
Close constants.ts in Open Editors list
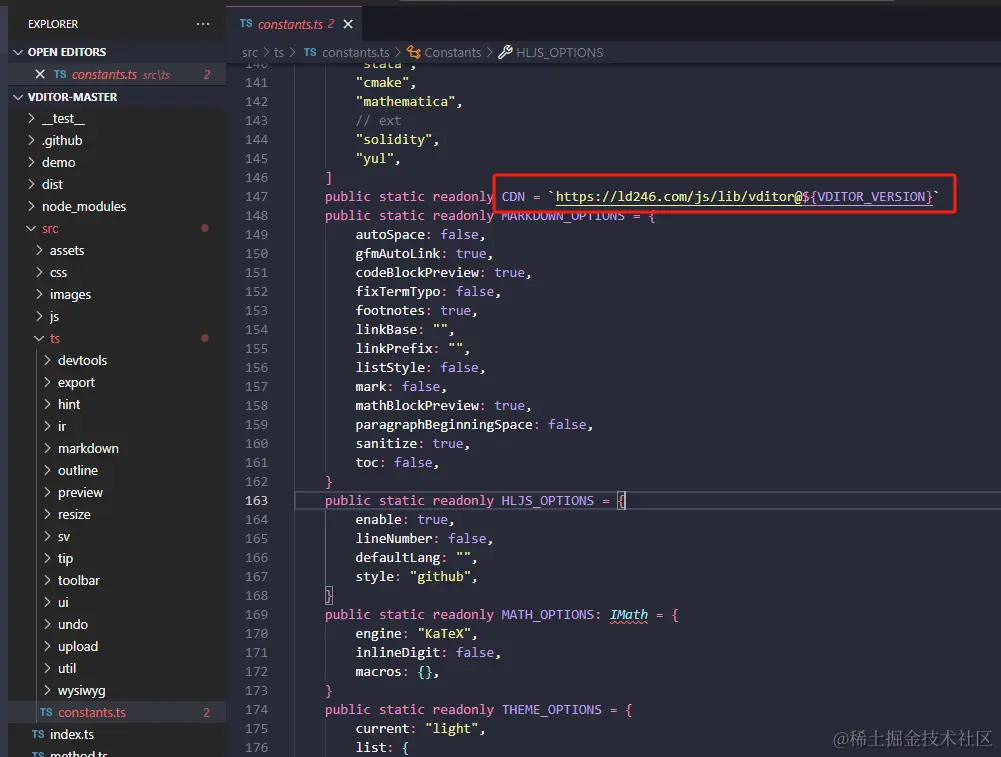coord(40,74)
